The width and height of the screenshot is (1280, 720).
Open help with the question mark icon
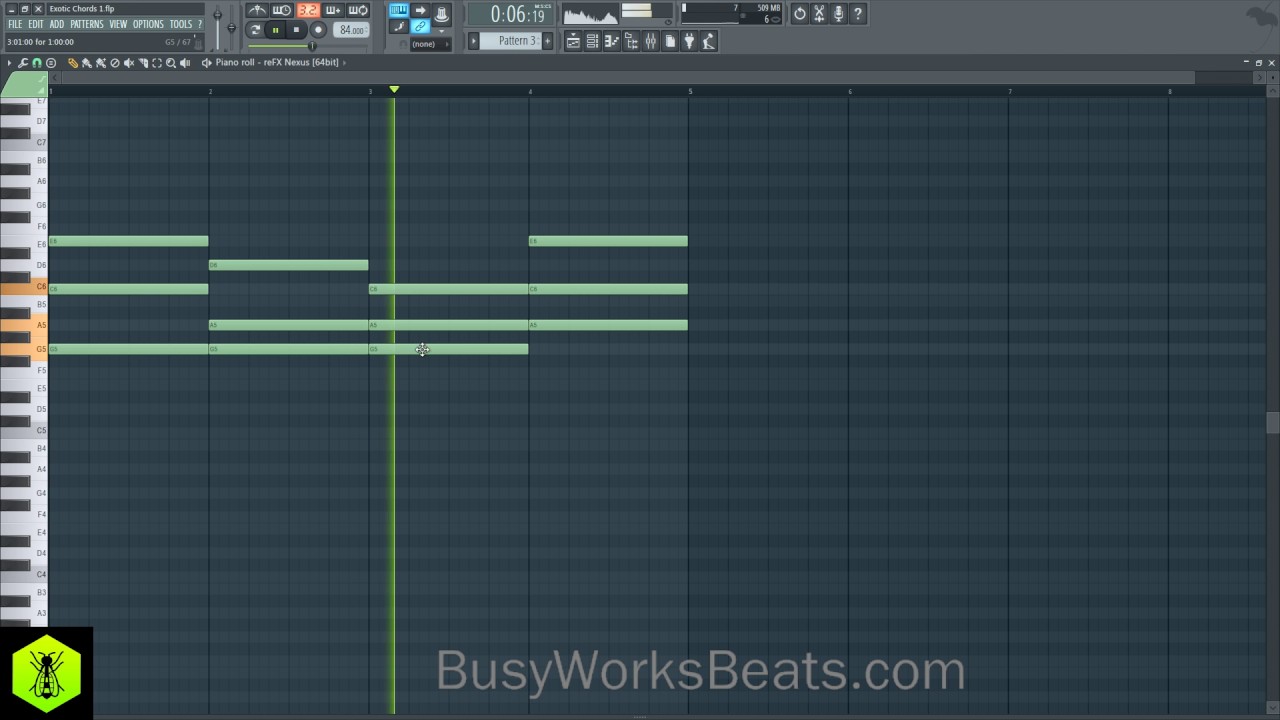click(858, 14)
